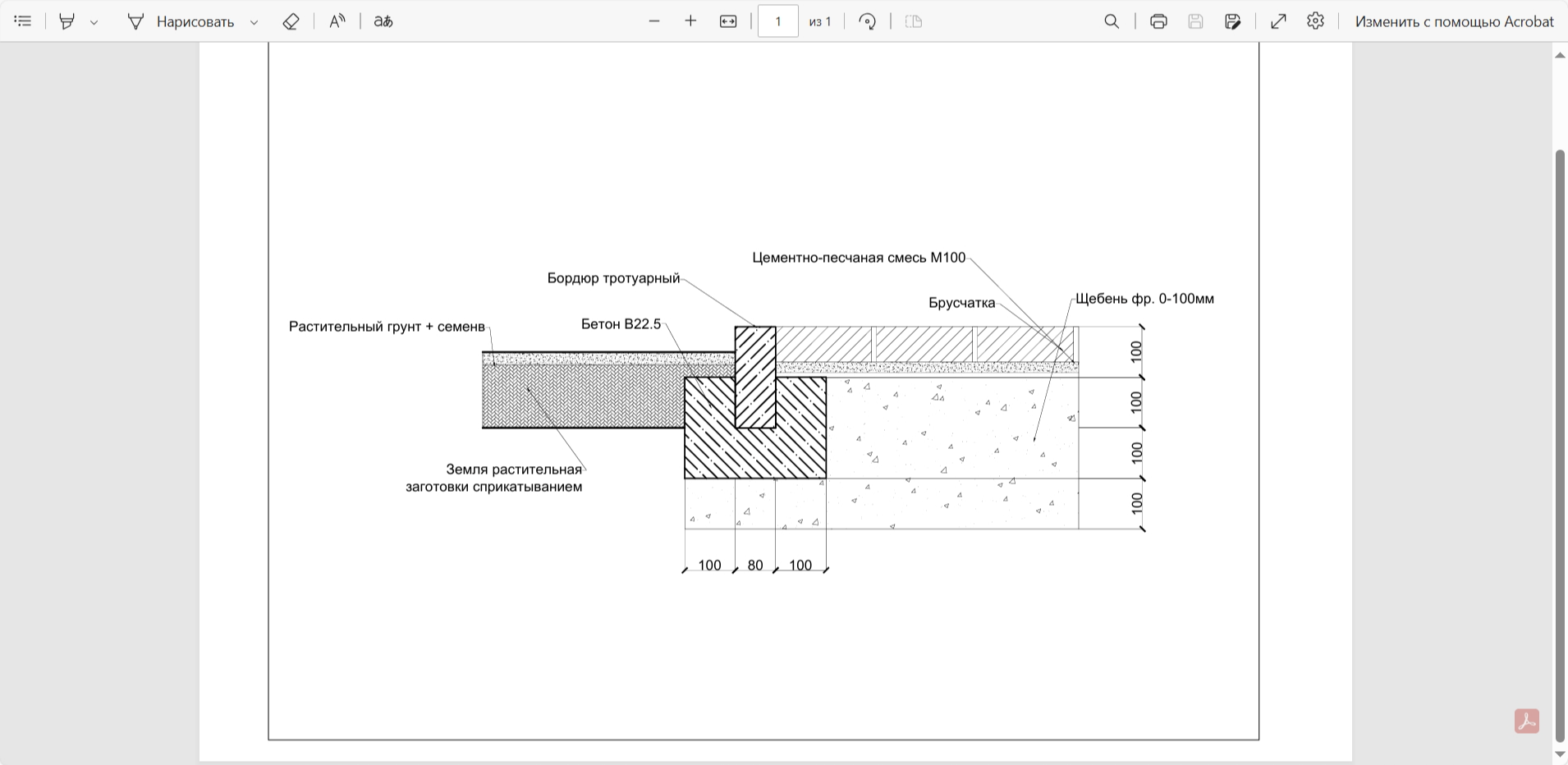Click the page number input field
Viewport: 1568px width, 765px height.
point(778,21)
